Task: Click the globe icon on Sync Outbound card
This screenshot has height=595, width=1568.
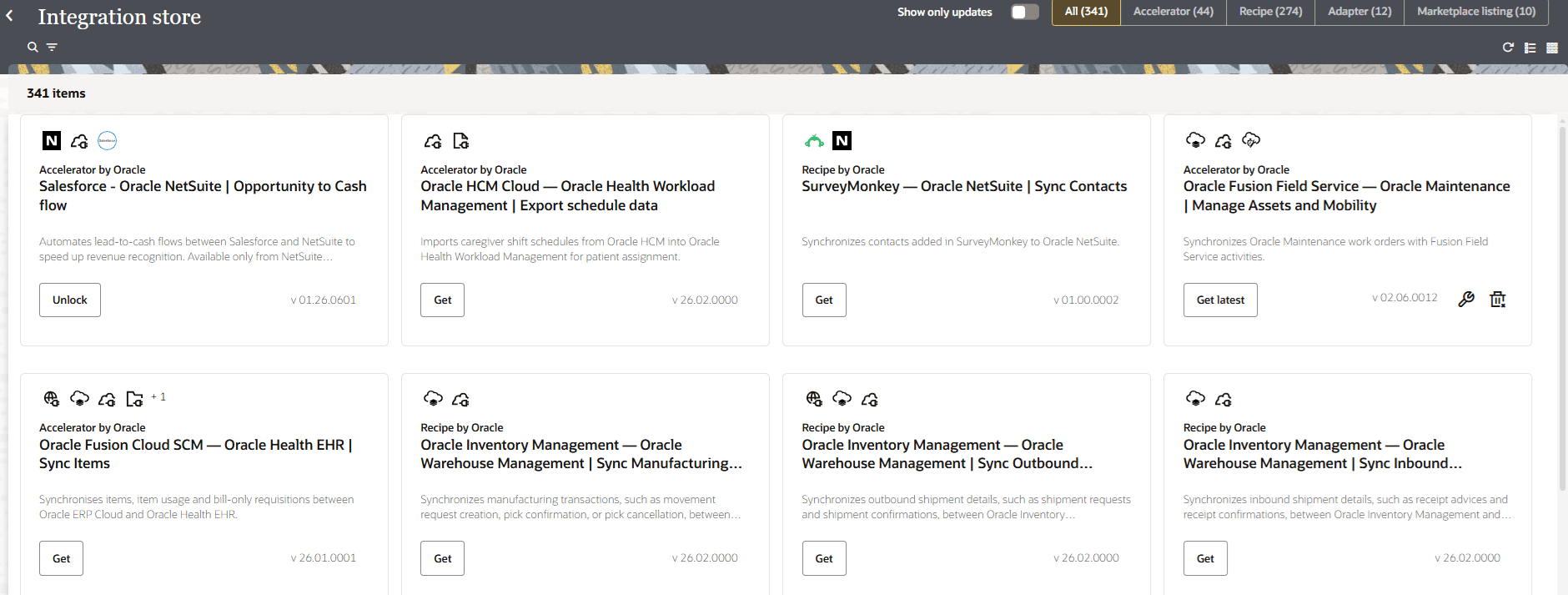Action: [814, 399]
